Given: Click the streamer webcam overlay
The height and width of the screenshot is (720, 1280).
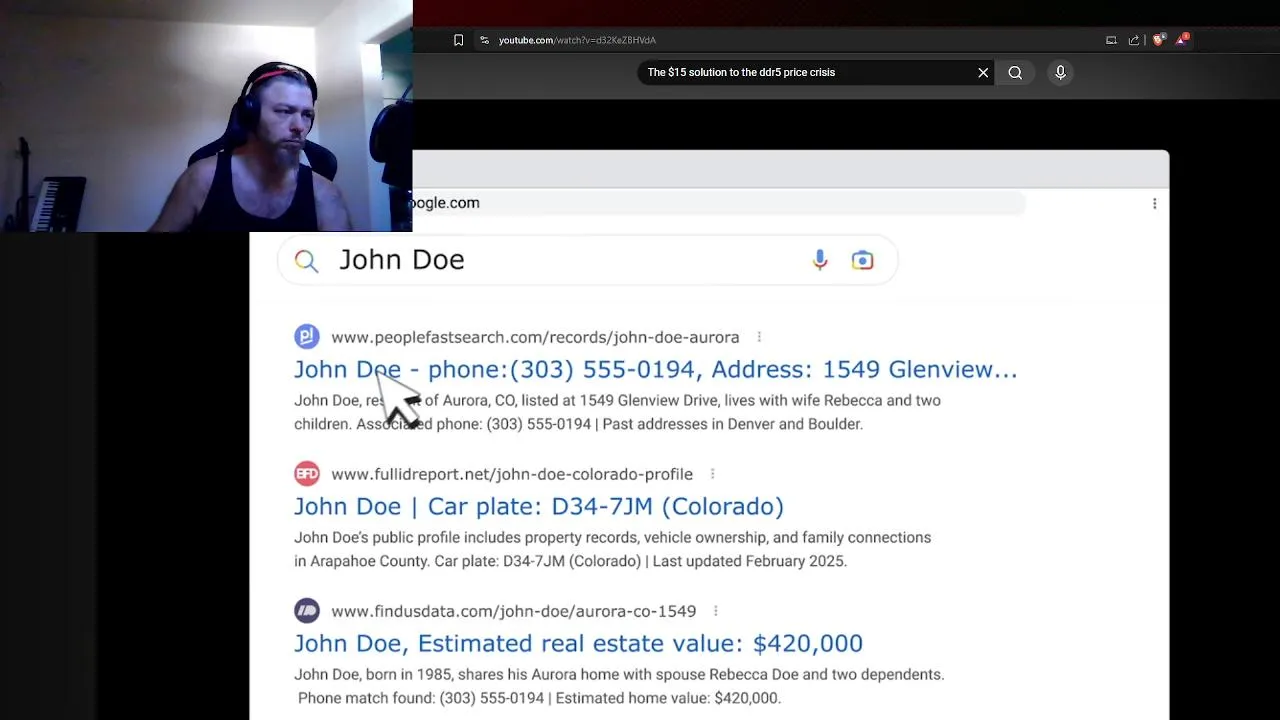Looking at the screenshot, I should coord(206,116).
